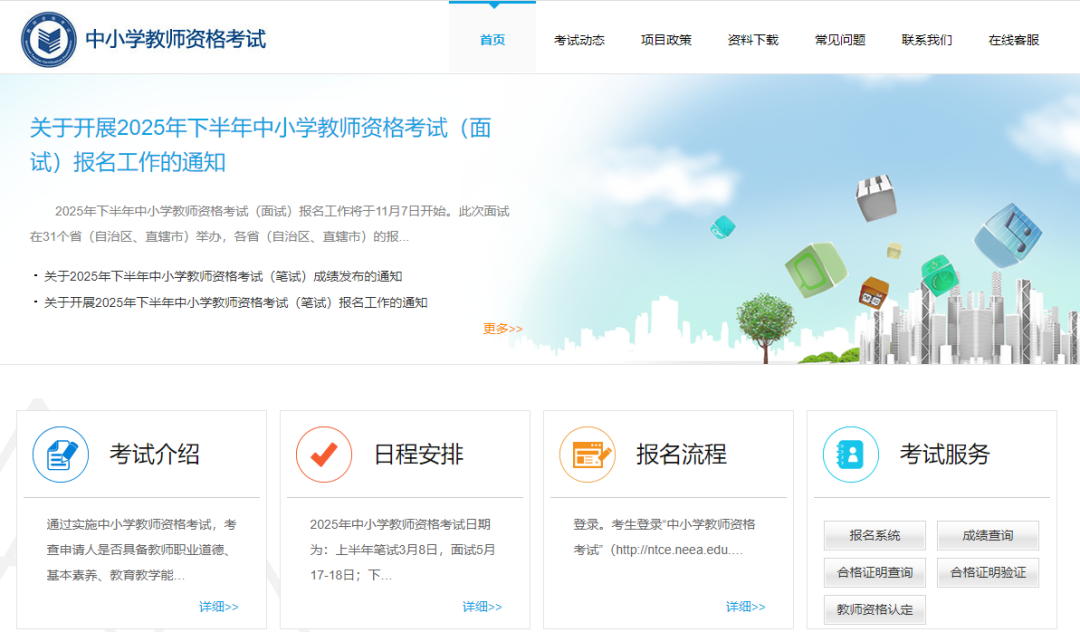
Task: Open the 考试动态 menu
Action: (x=580, y=39)
